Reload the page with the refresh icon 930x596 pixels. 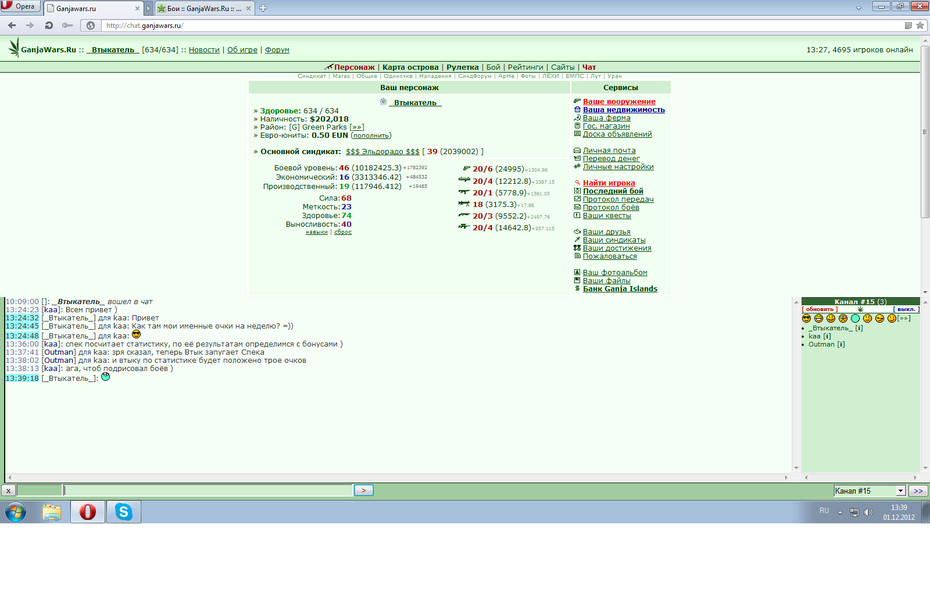[x=49, y=26]
